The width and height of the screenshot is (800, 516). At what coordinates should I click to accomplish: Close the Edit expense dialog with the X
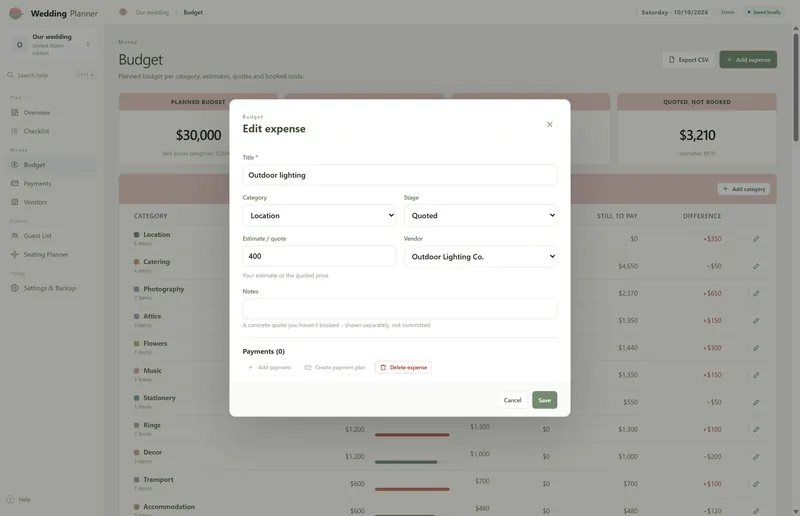549,125
